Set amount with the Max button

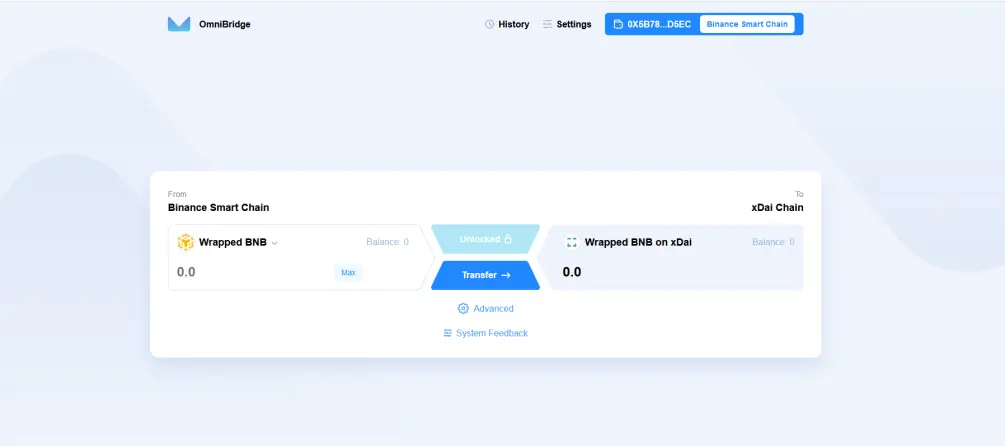point(348,272)
